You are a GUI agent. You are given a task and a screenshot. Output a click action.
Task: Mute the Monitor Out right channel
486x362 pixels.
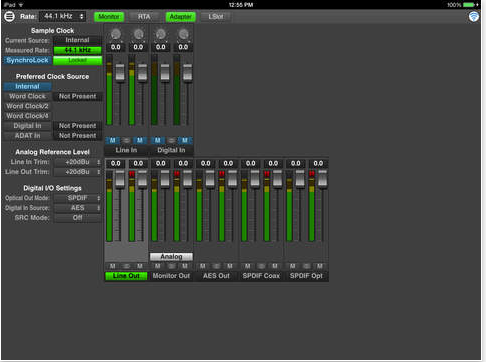pyautogui.click(x=185, y=266)
